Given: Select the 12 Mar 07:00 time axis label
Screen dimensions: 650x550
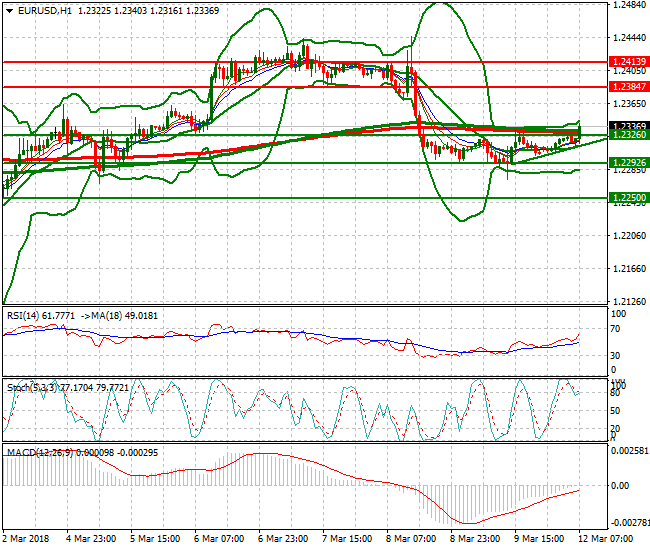Looking at the screenshot, I should click(x=603, y=540).
